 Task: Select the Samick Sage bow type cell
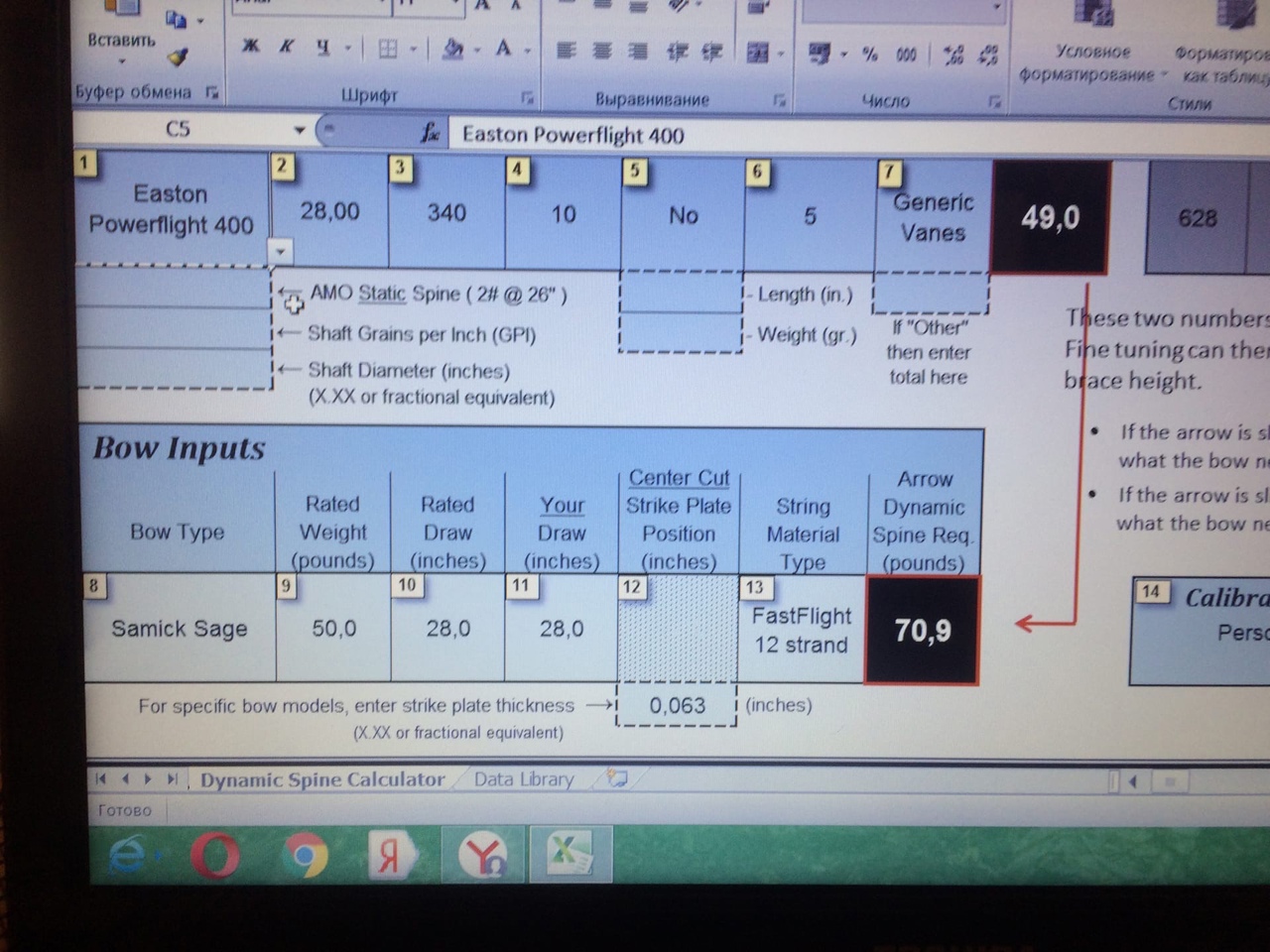(180, 628)
